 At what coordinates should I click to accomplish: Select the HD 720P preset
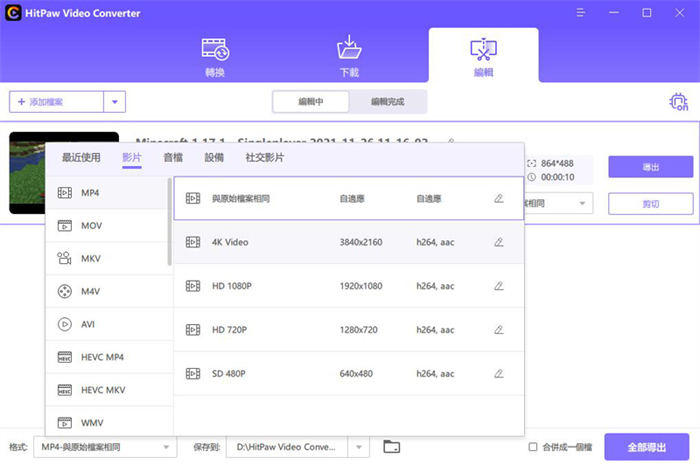click(x=349, y=330)
